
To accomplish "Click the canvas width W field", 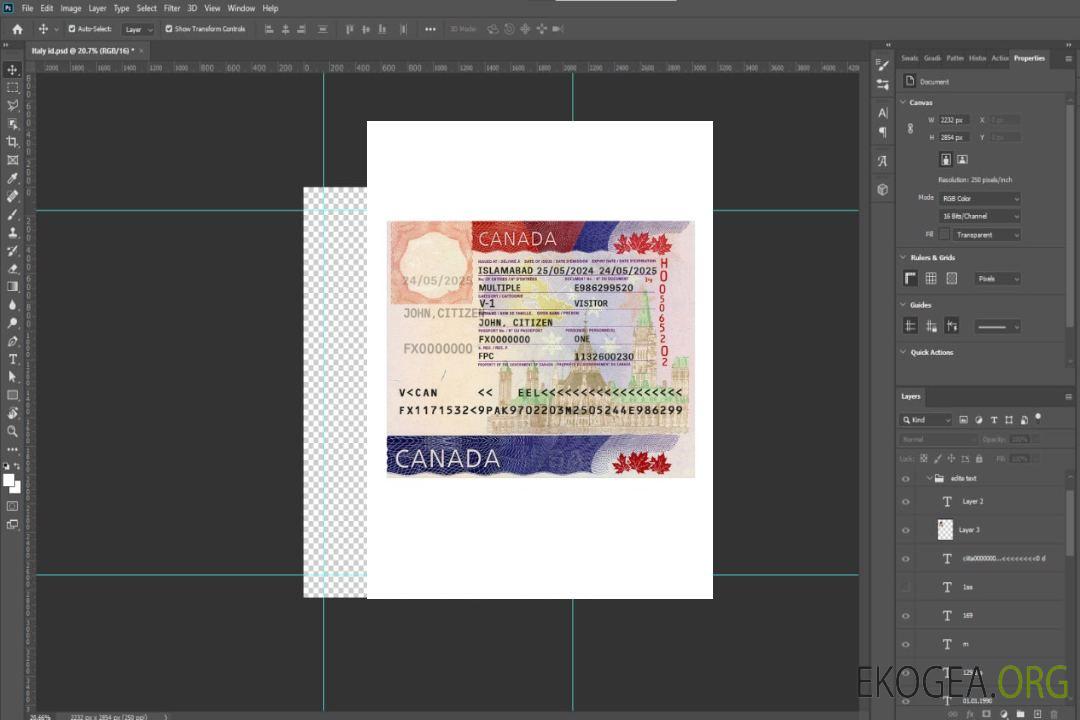I will coord(954,120).
